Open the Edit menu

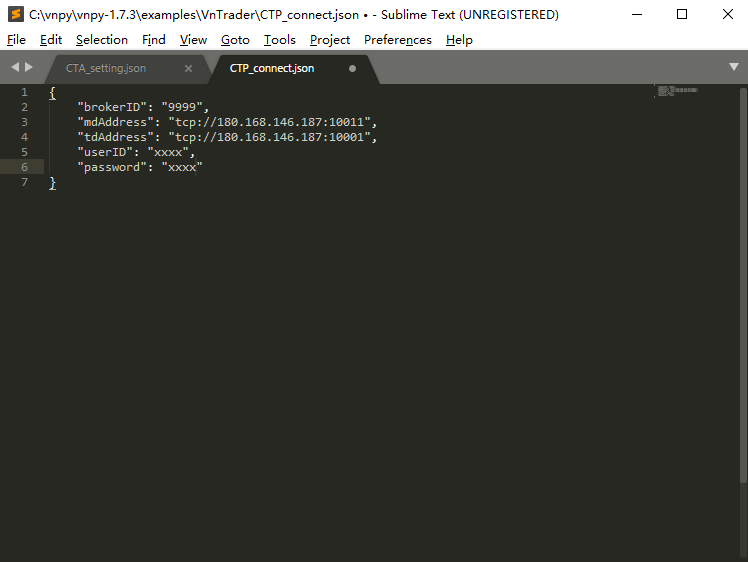pos(51,40)
